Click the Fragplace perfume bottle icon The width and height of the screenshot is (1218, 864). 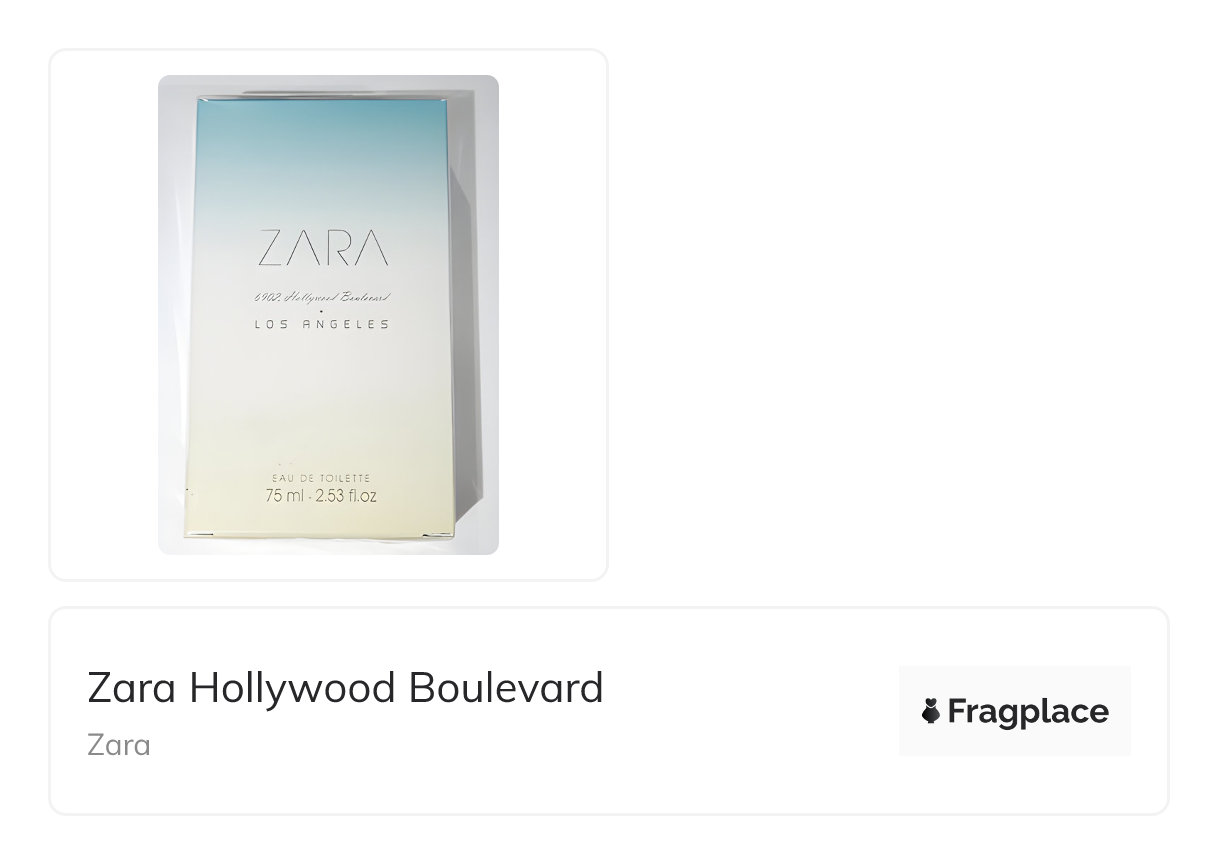(931, 712)
